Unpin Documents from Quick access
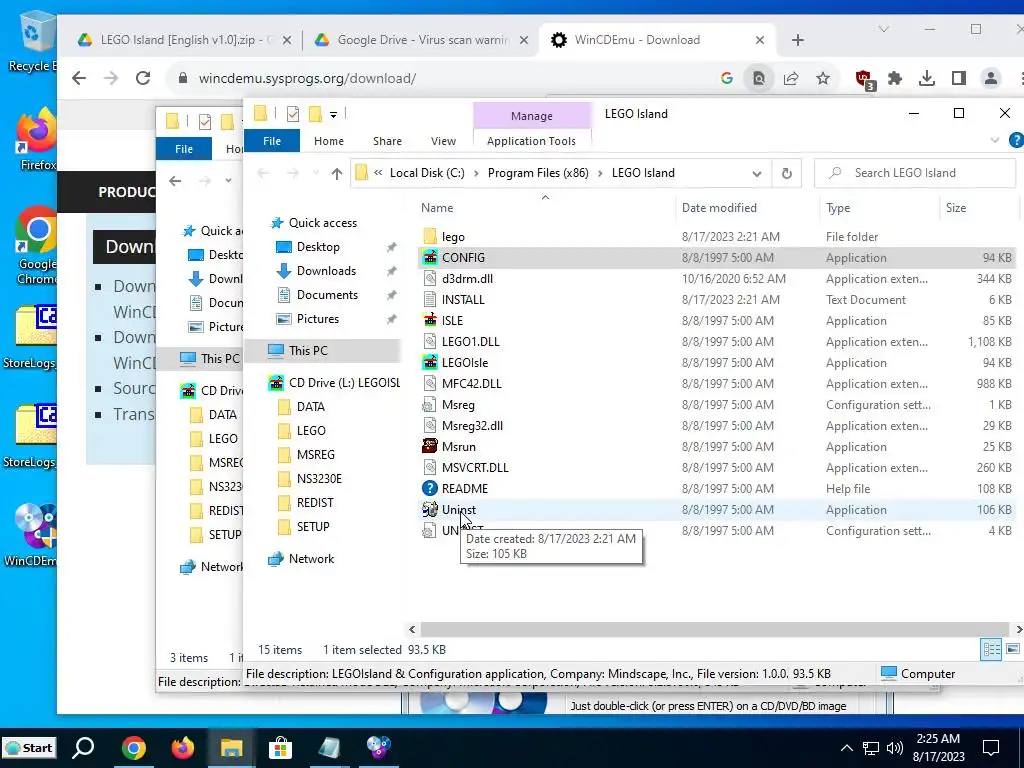 coord(391,295)
